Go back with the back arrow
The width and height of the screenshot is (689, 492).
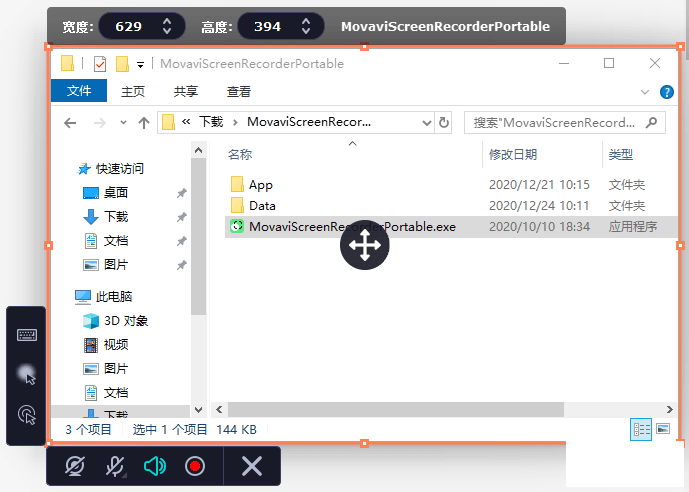[70, 123]
